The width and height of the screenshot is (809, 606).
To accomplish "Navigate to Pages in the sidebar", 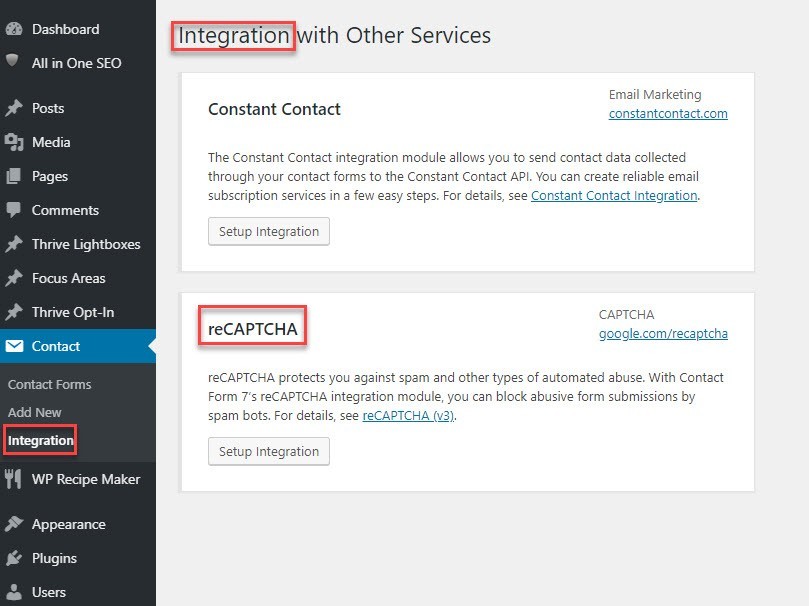I will [50, 176].
